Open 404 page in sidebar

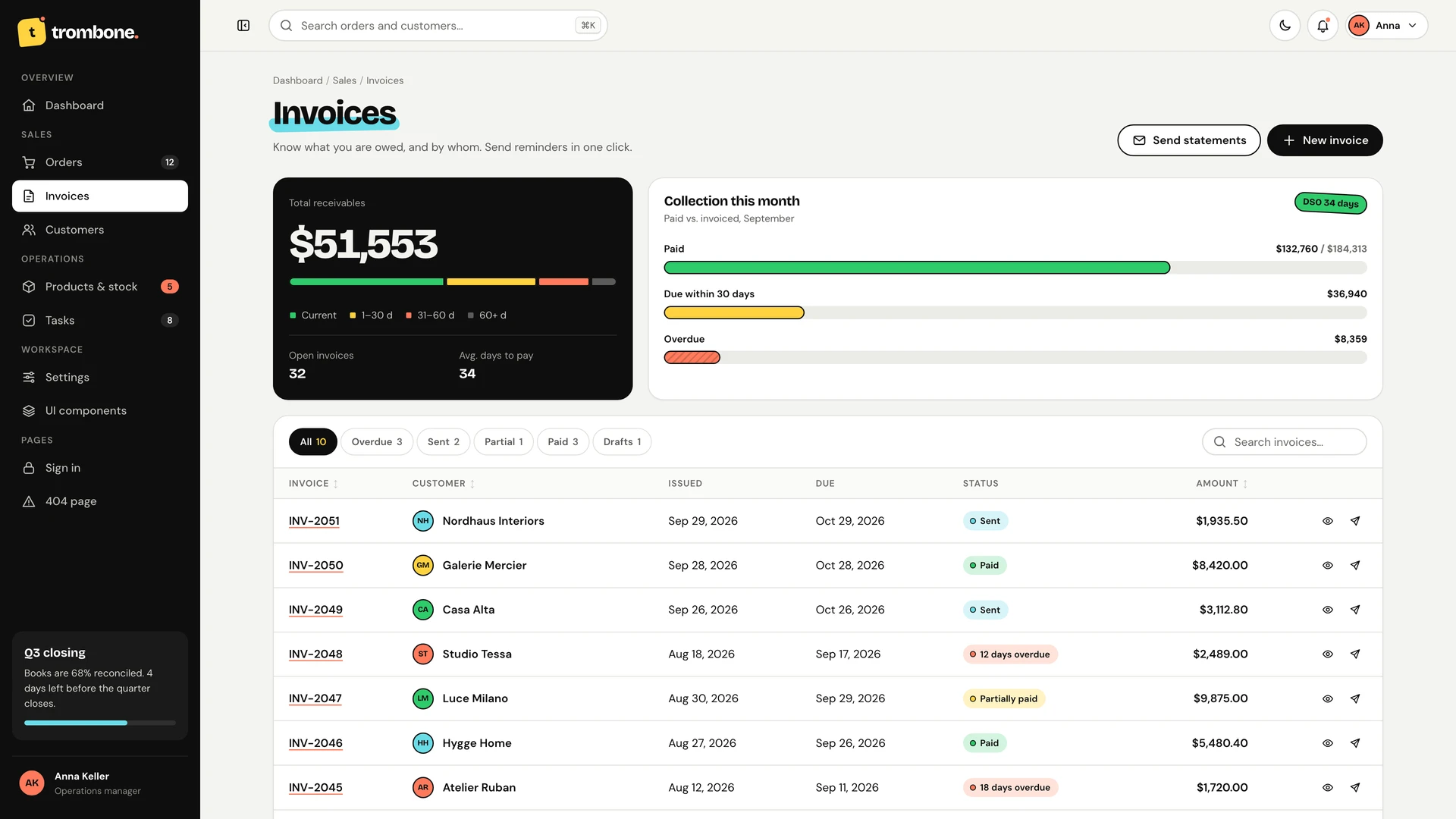tap(100, 501)
